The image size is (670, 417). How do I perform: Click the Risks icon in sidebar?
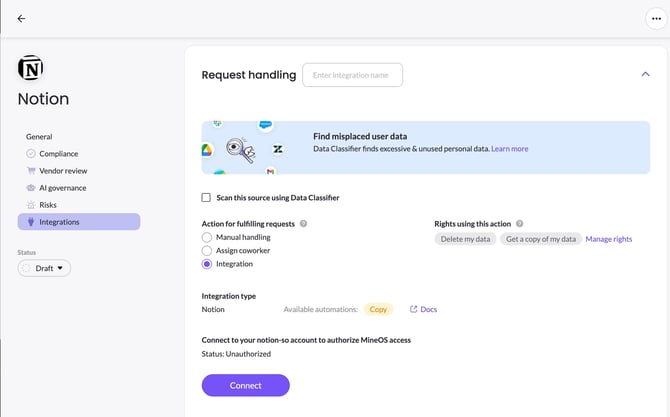31,205
